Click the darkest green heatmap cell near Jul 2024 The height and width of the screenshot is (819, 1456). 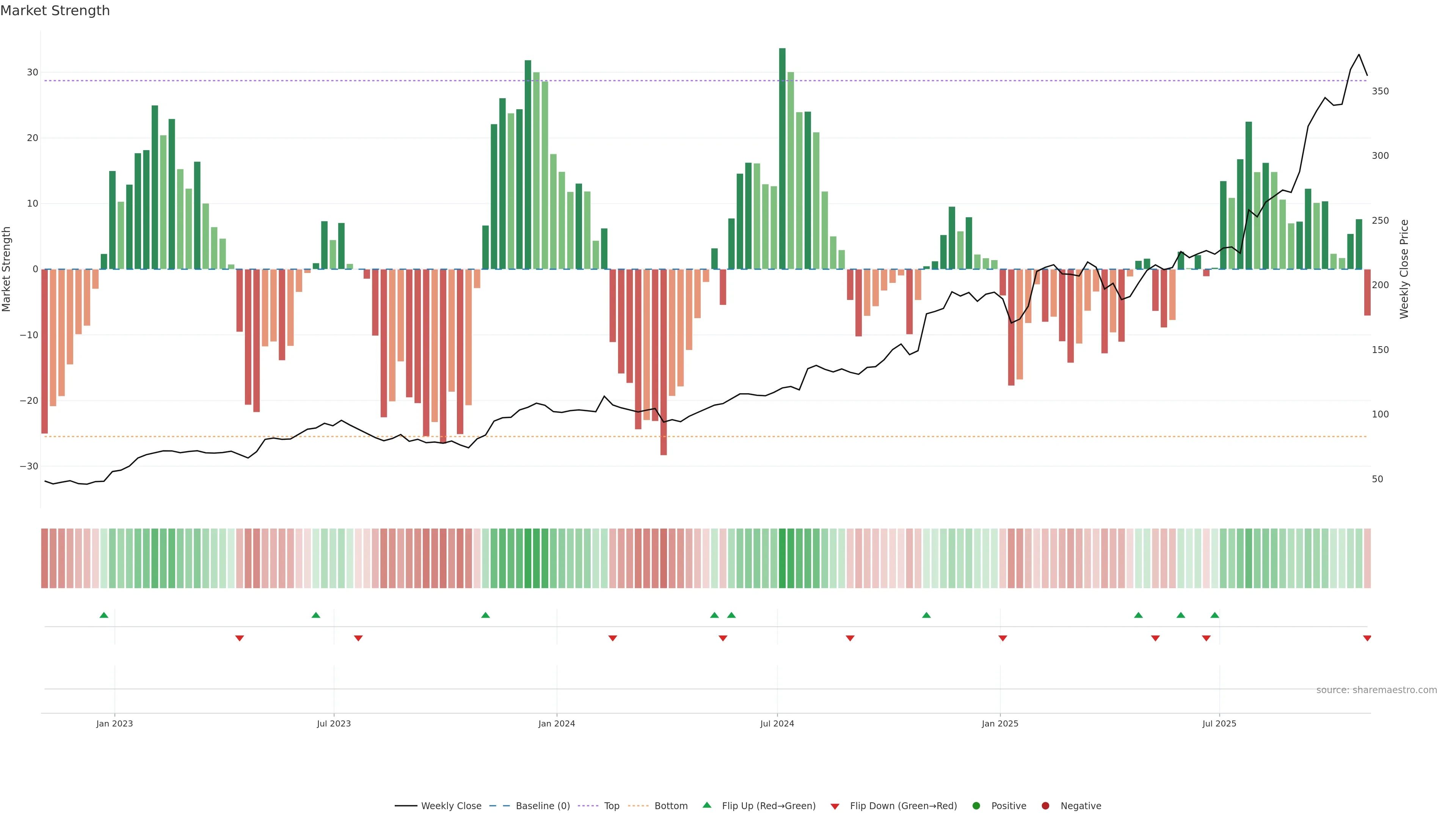[782, 559]
